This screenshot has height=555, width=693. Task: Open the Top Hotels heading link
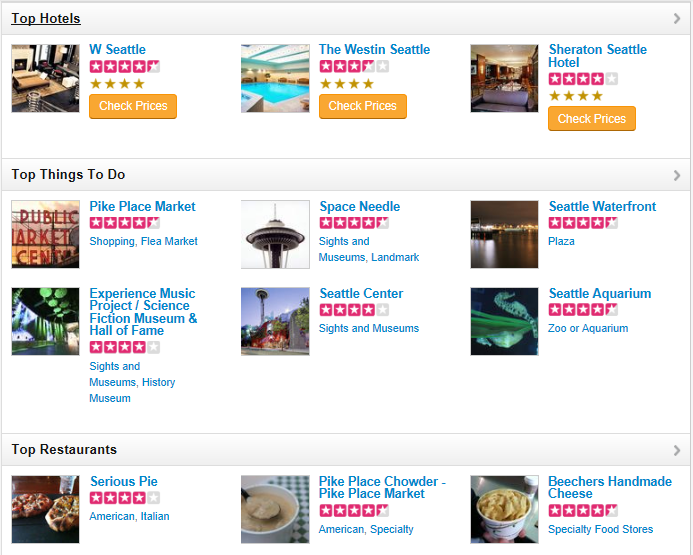click(46, 19)
